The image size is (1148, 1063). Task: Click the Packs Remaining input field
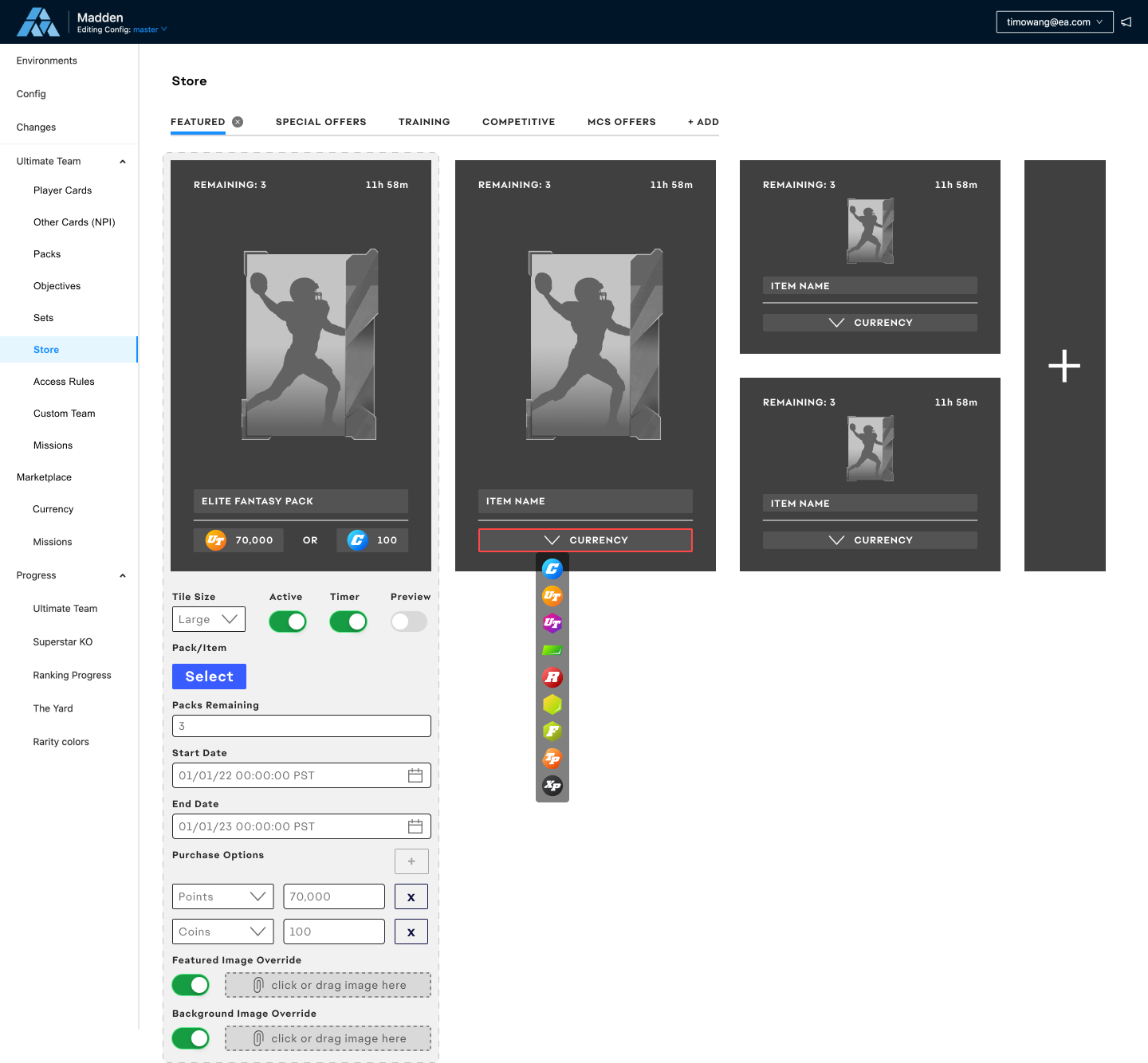[301, 726]
